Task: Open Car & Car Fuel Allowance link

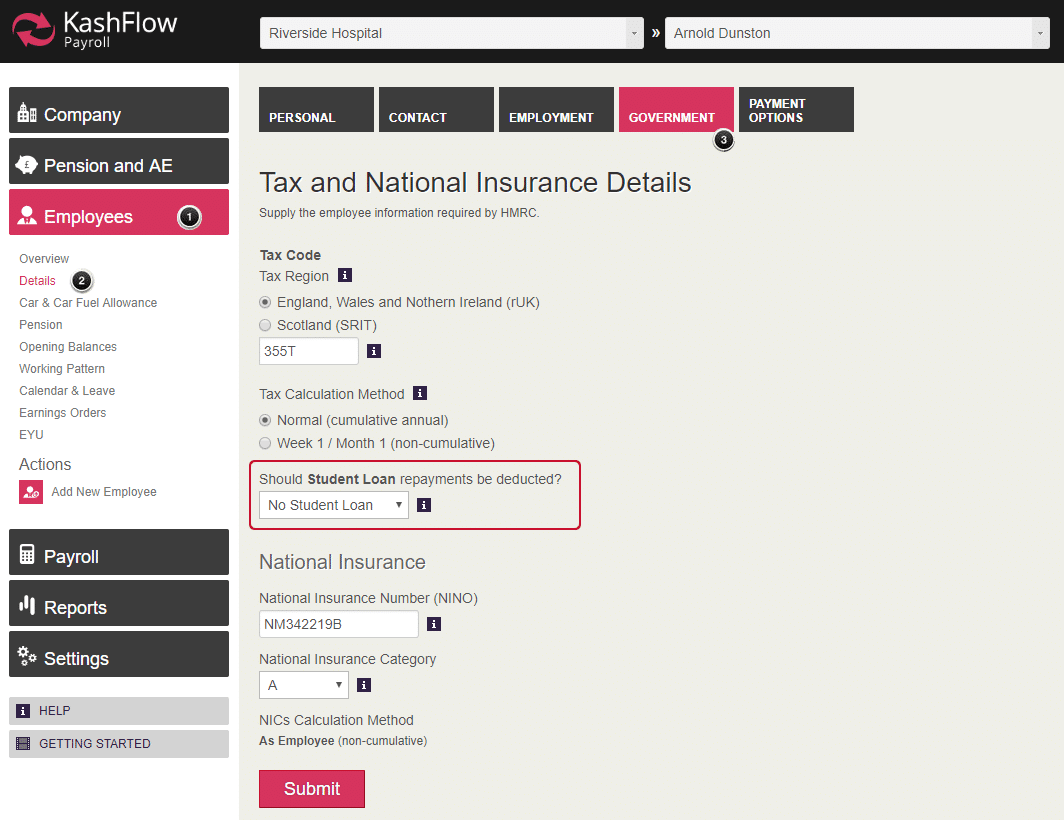Action: (x=88, y=303)
